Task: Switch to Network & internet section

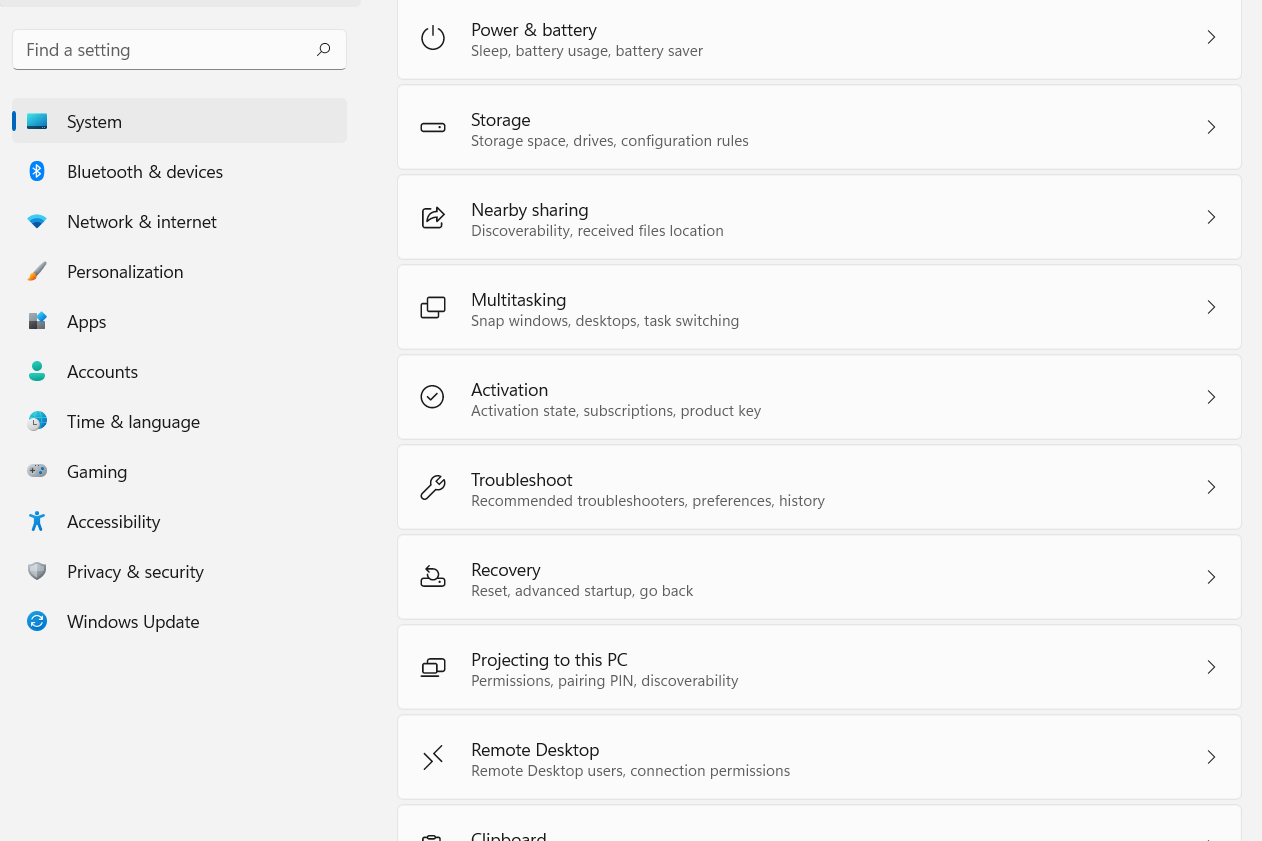Action: (141, 222)
